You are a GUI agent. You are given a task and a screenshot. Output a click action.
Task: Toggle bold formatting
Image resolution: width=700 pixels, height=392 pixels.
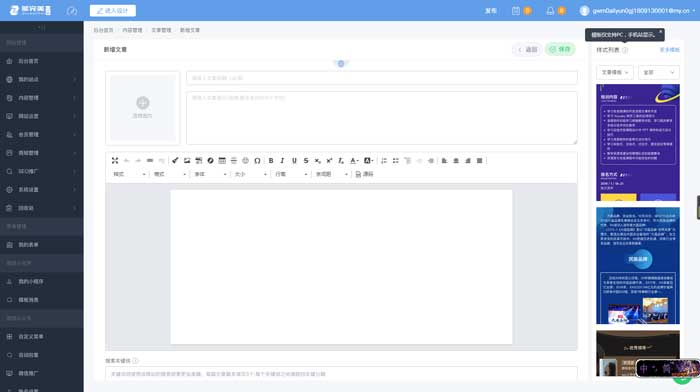[x=271, y=161]
